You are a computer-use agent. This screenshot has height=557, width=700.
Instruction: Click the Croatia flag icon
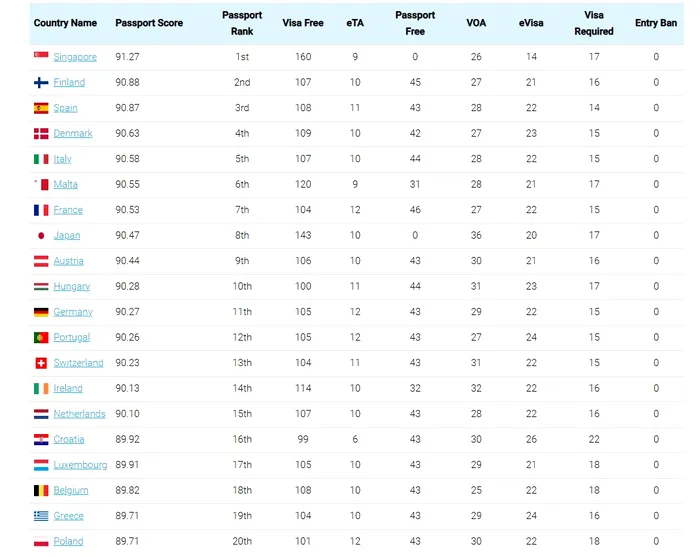pos(41,439)
